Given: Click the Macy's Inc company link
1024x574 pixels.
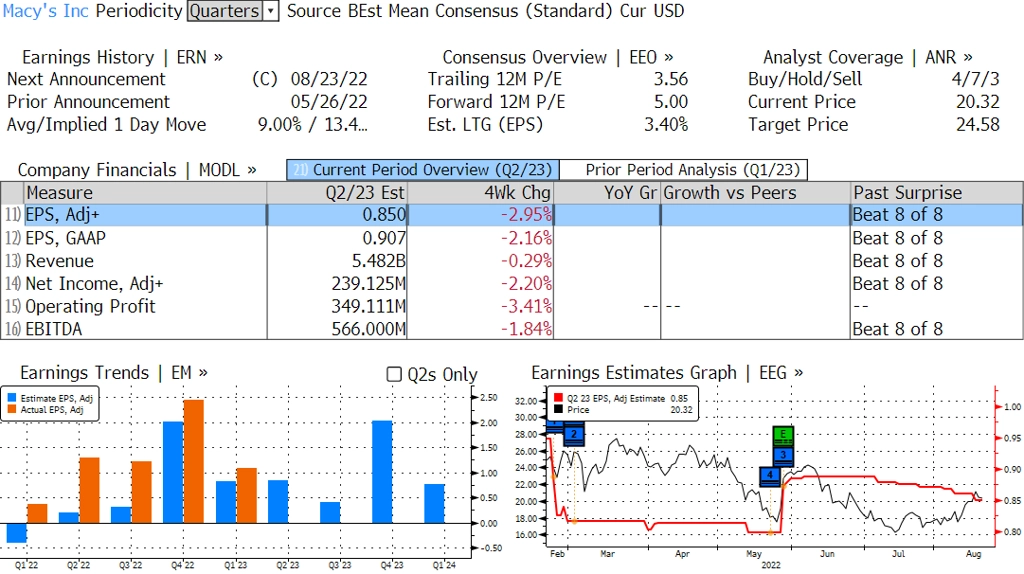Looking at the screenshot, I should [x=46, y=11].
